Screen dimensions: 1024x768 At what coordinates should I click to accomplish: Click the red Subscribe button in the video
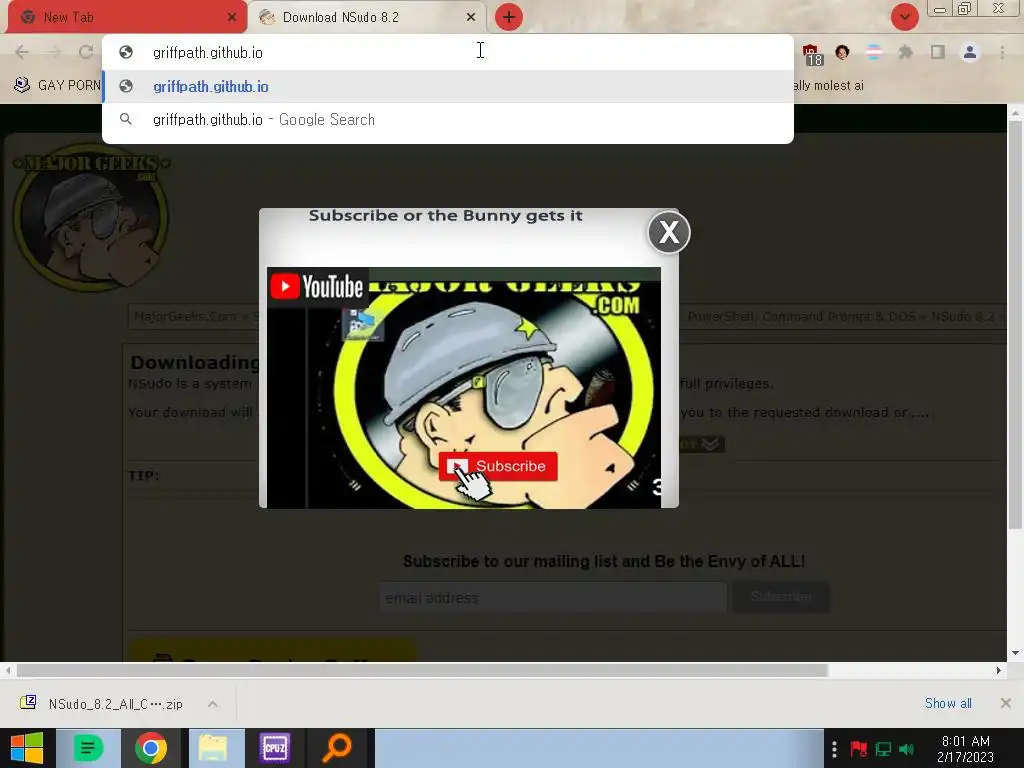(x=498, y=466)
